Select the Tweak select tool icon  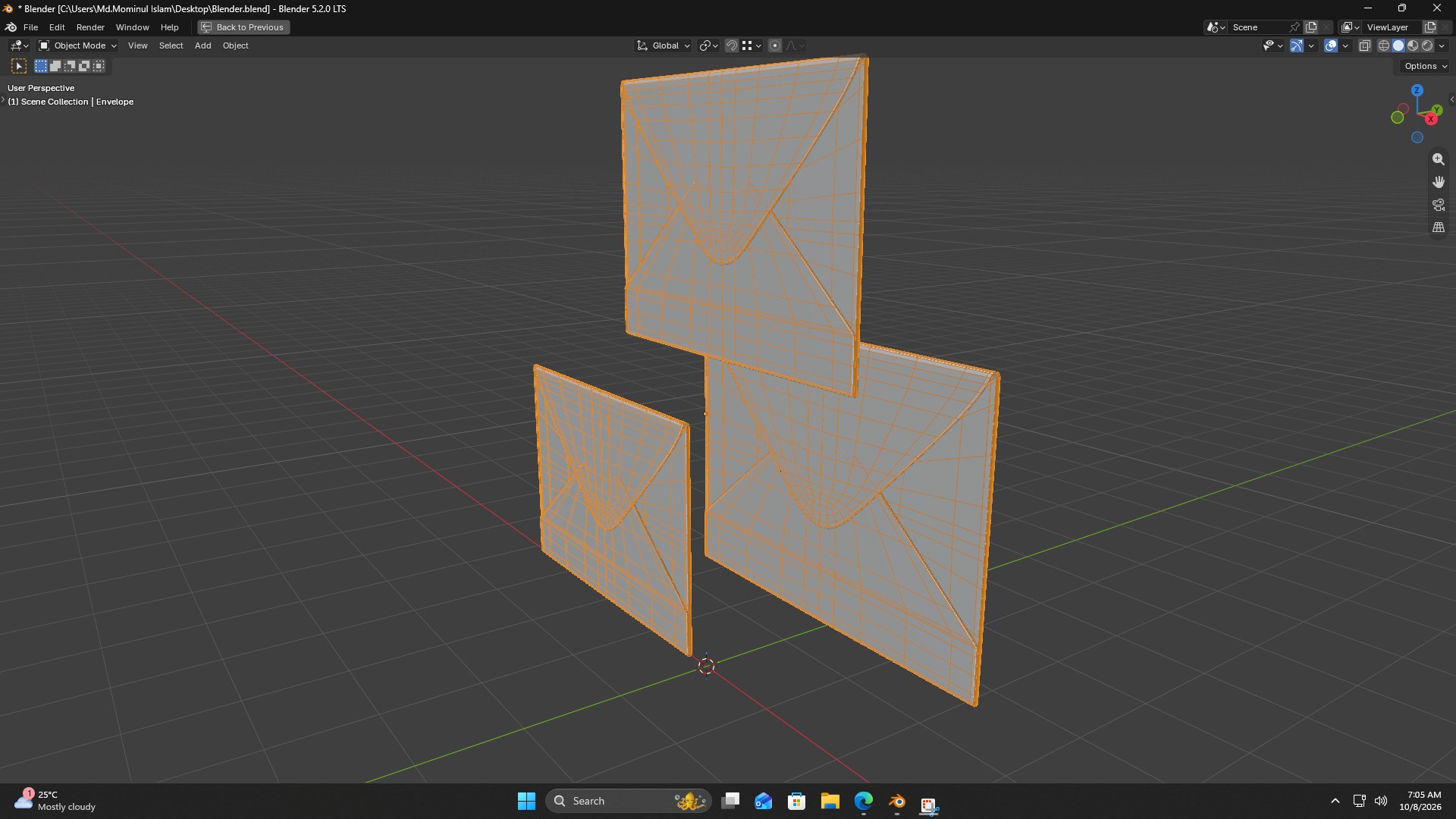(x=19, y=67)
